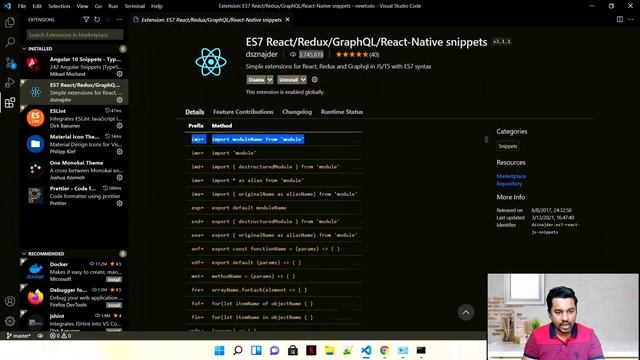Open Netflix app from taskbar

(311, 350)
